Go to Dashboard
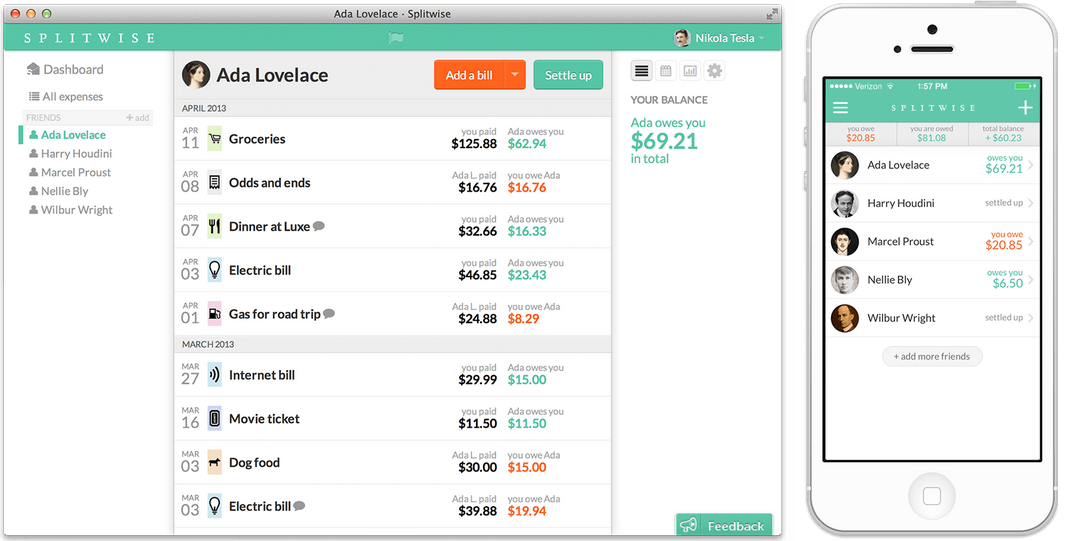Image resolution: width=1069 pixels, height=541 pixels. point(65,69)
